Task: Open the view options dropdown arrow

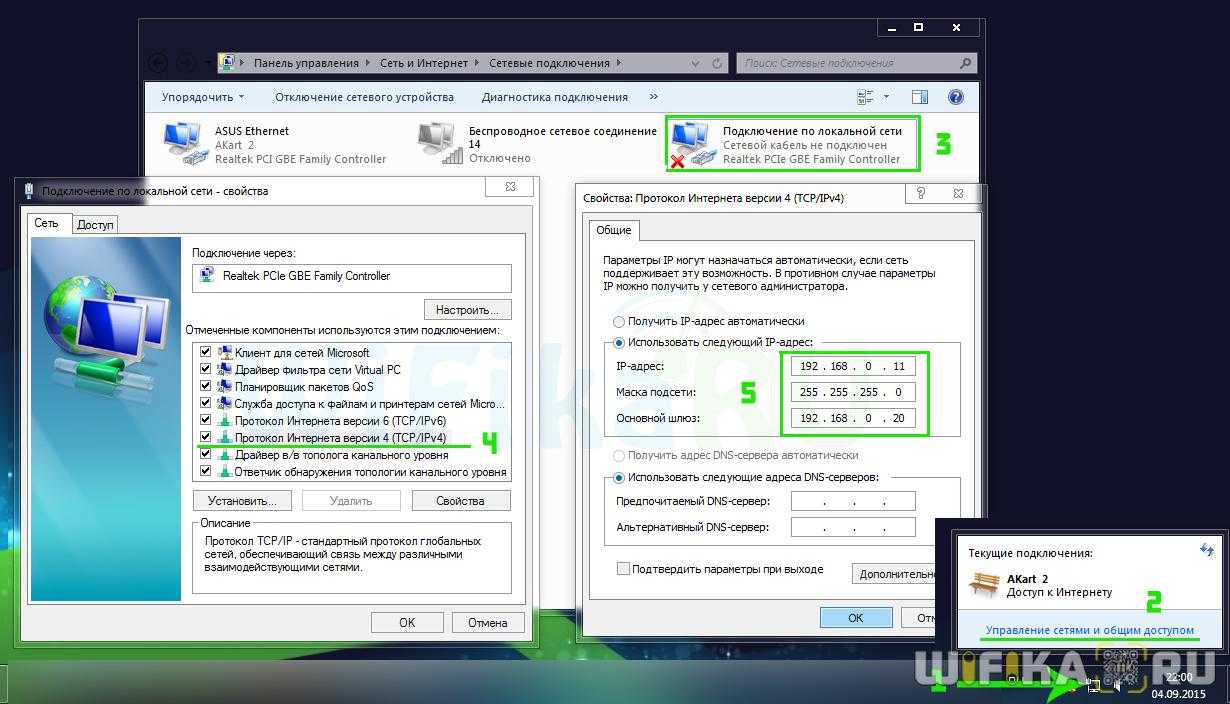Action: point(886,97)
